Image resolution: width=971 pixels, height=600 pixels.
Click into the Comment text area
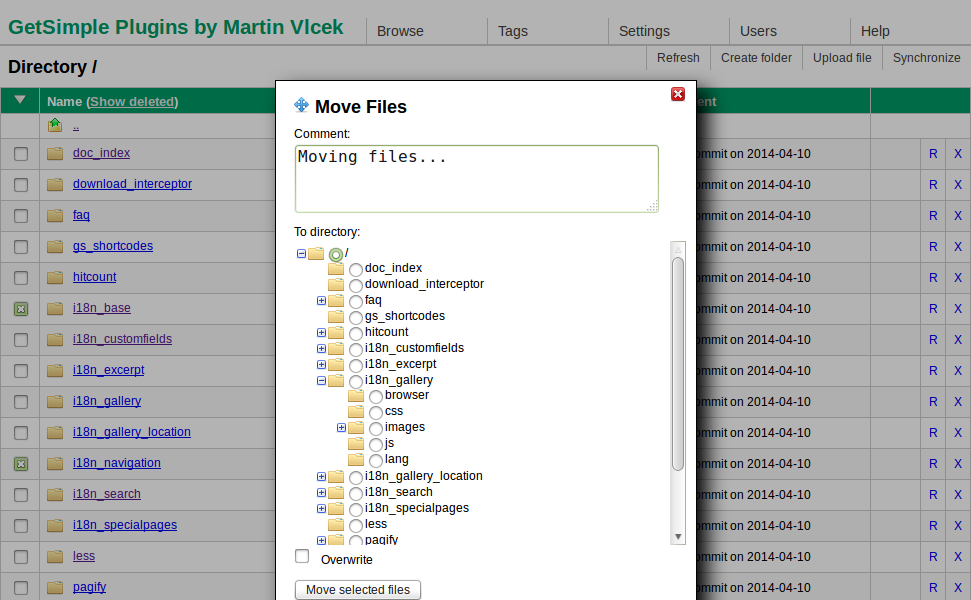(476, 178)
